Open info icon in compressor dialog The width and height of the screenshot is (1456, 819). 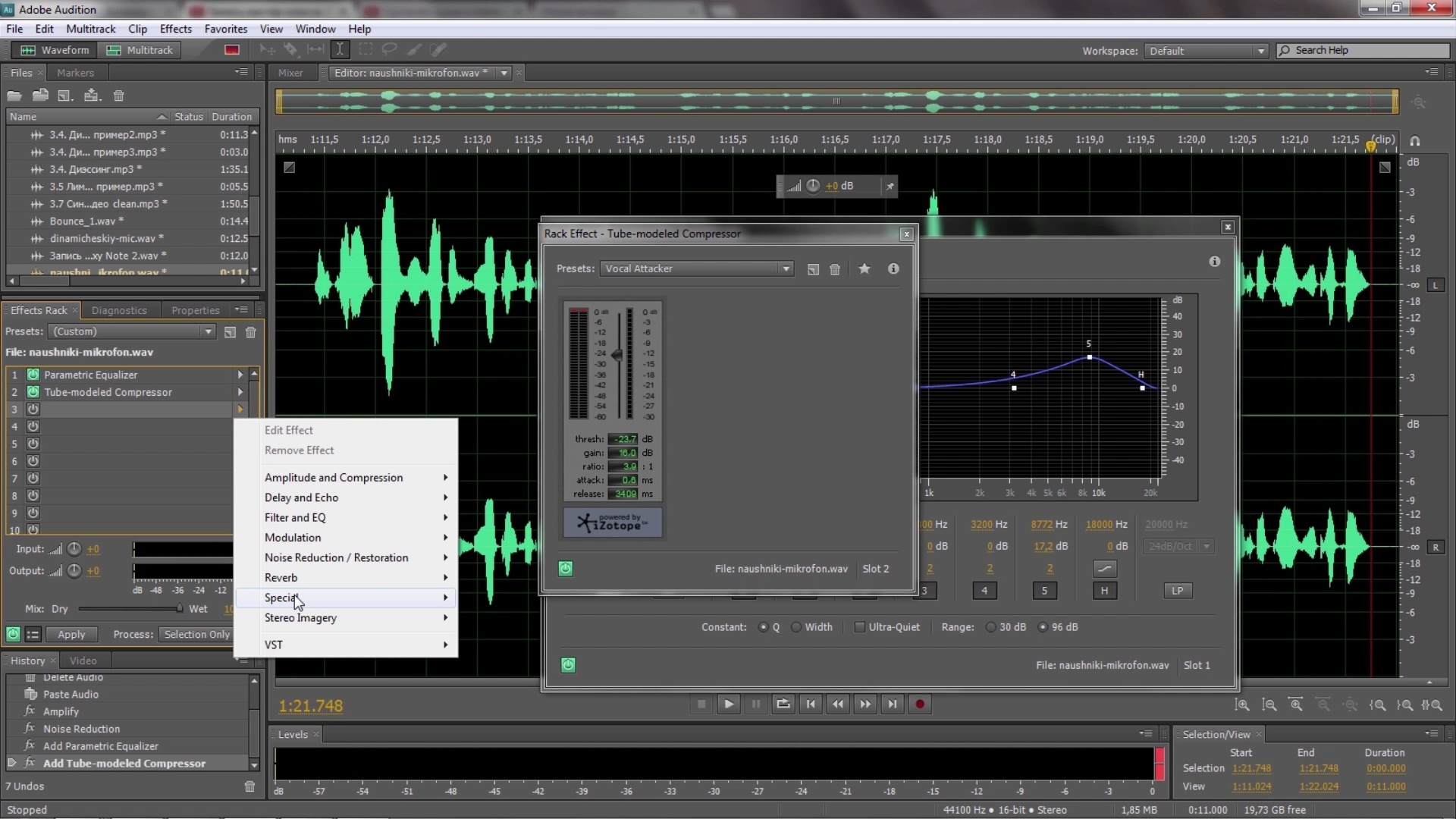click(x=893, y=268)
